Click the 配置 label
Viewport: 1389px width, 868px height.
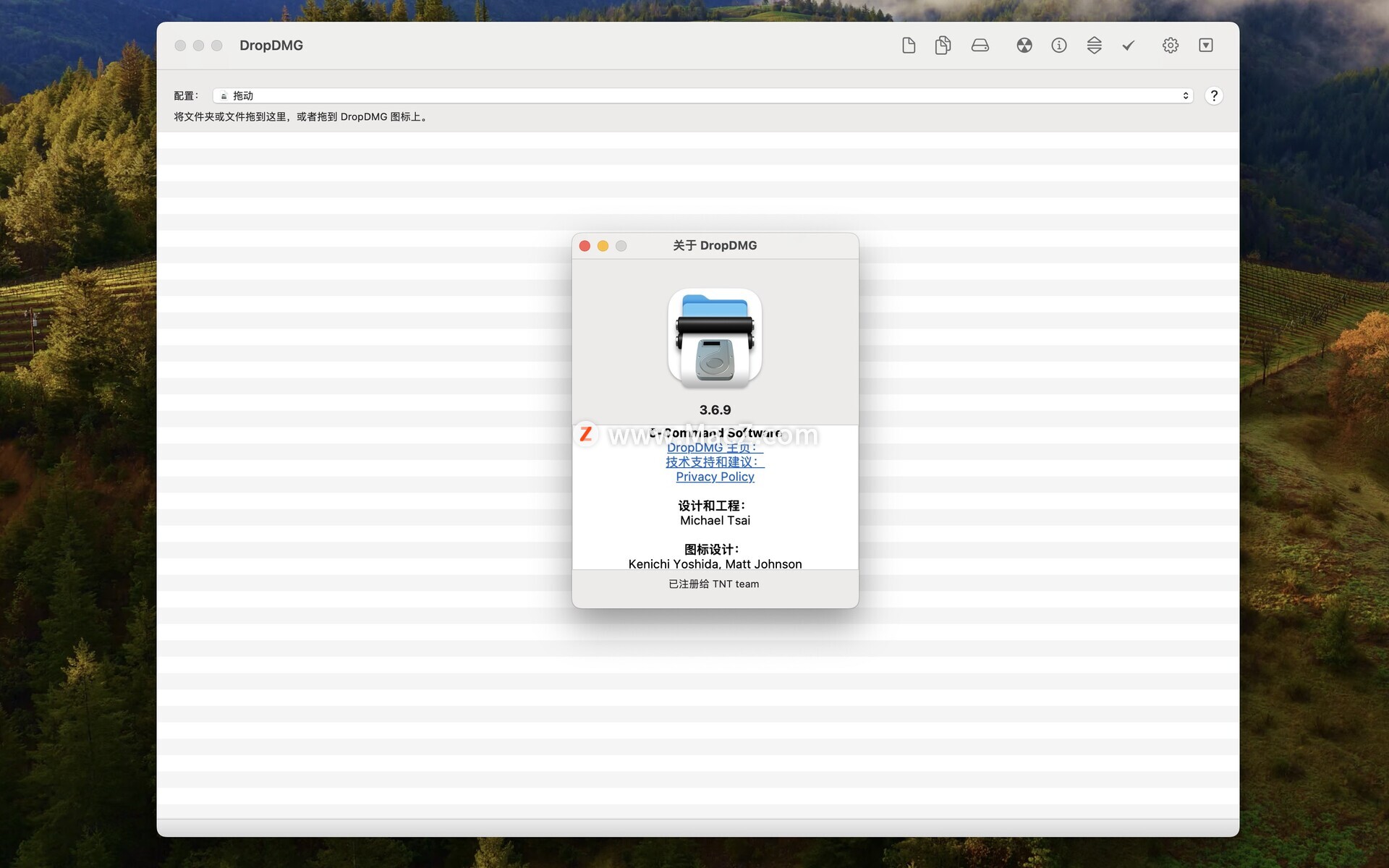pyautogui.click(x=186, y=95)
